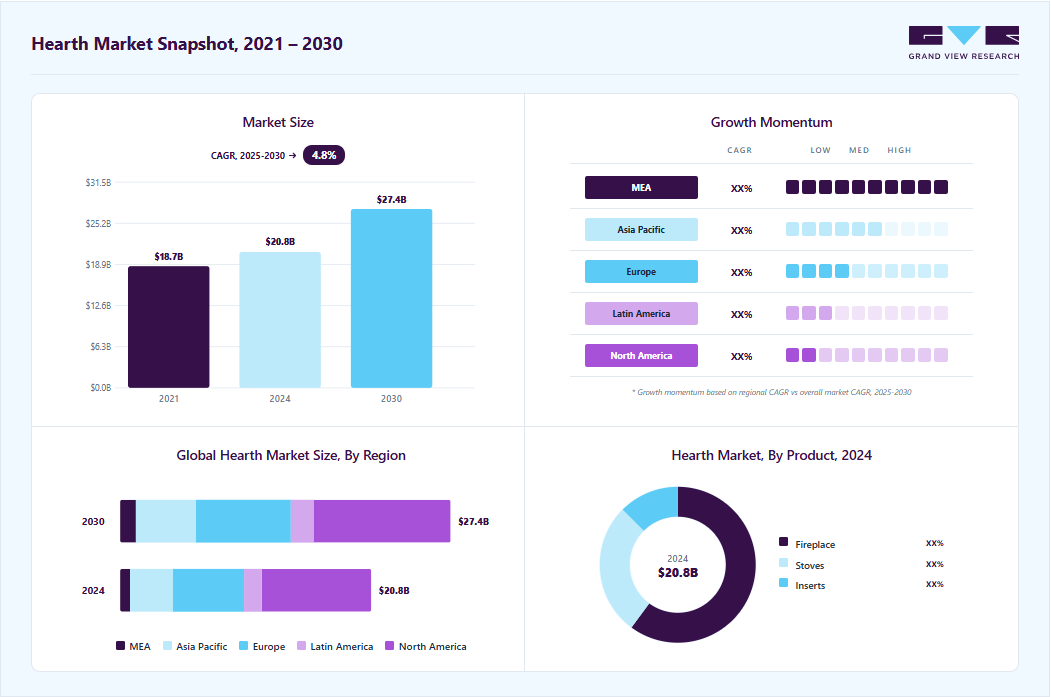Select the 2021 market size bar
The image size is (1051, 697).
tap(169, 327)
